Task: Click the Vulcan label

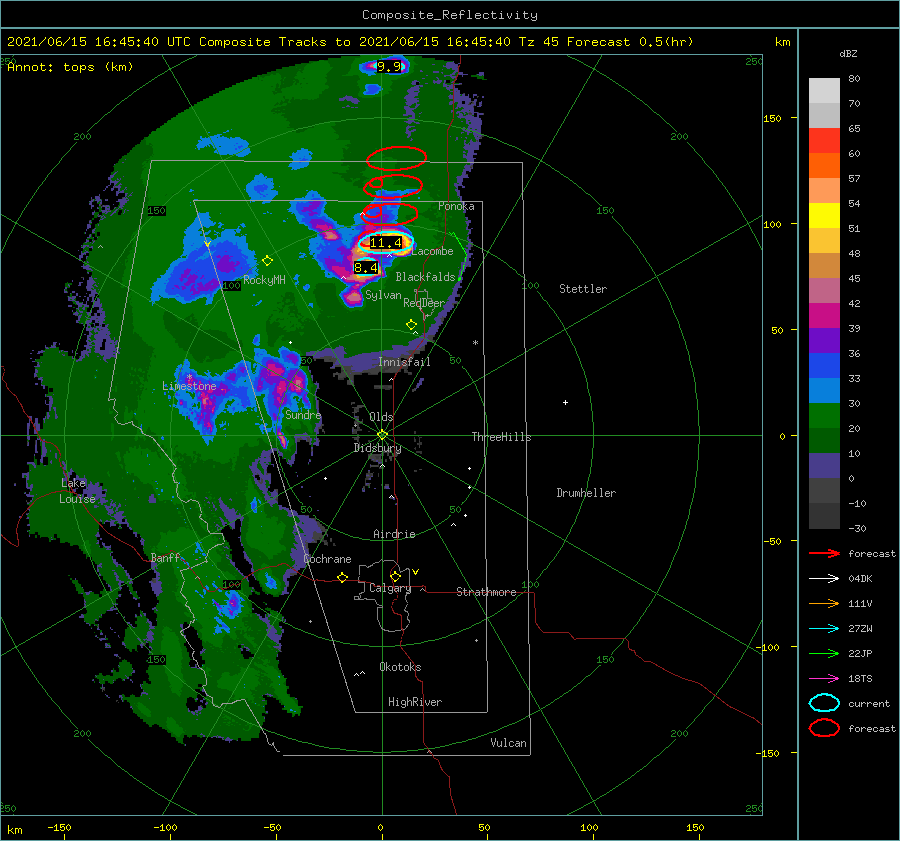Action: point(508,743)
